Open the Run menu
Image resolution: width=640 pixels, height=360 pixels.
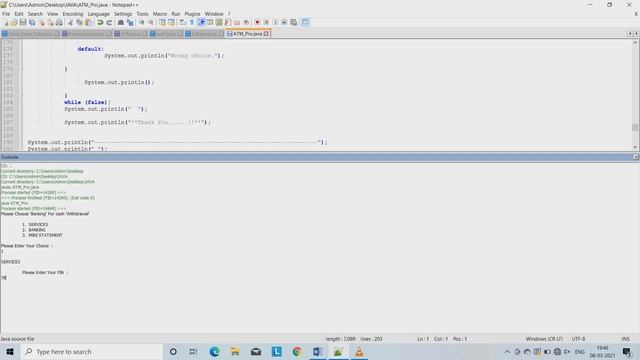tap(176, 14)
